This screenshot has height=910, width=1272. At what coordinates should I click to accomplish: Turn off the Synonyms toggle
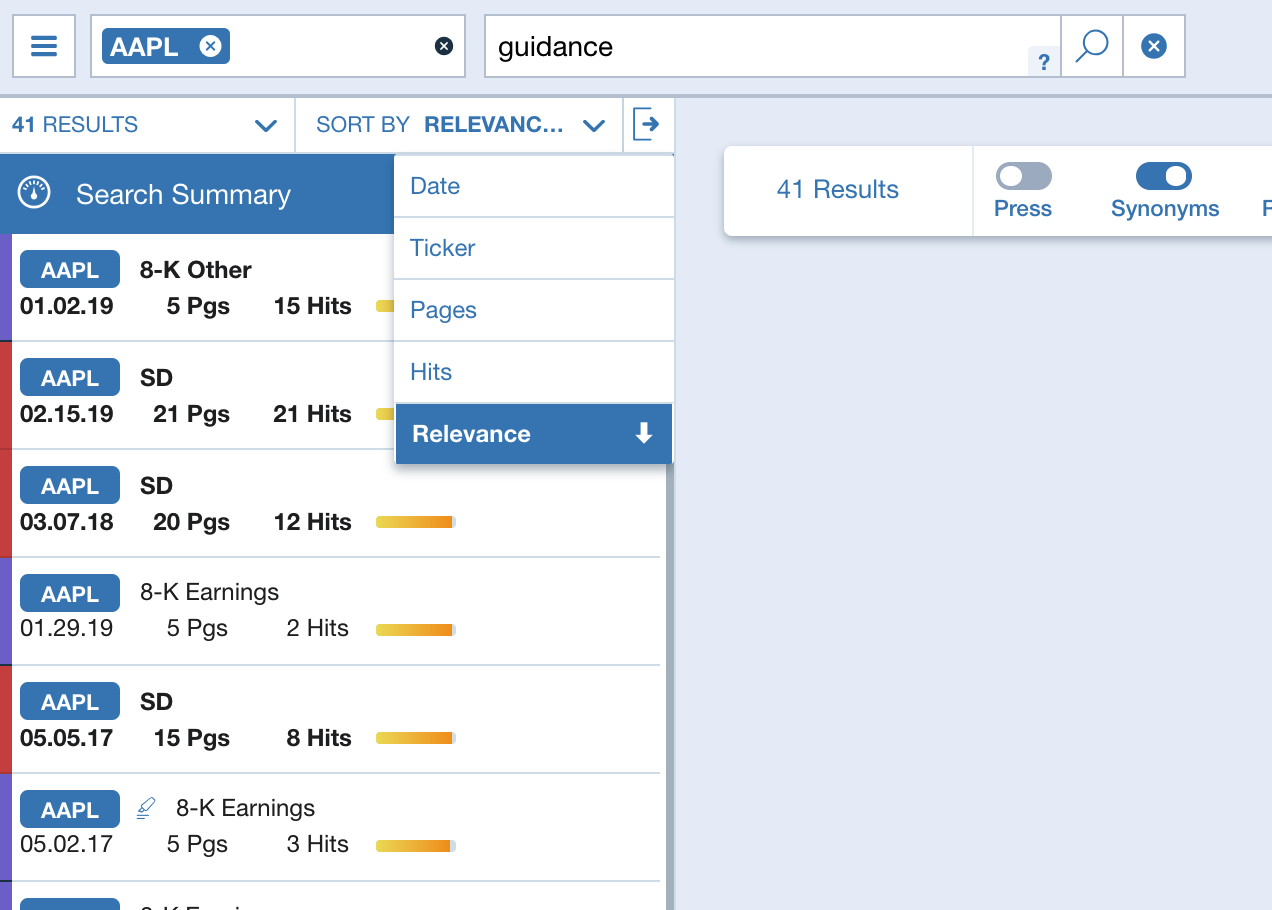[1164, 177]
